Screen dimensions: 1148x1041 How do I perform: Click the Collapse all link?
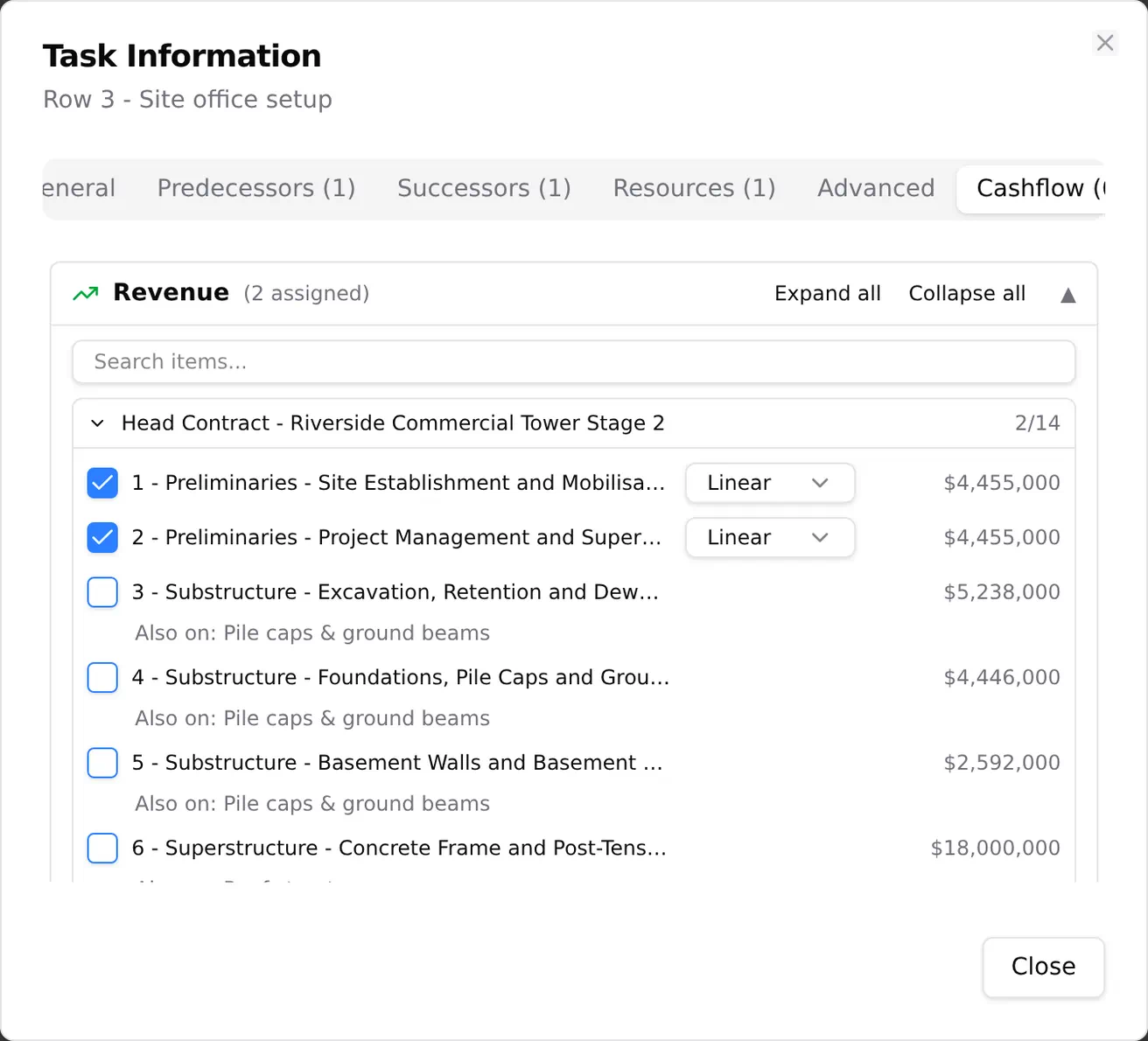[x=967, y=294]
